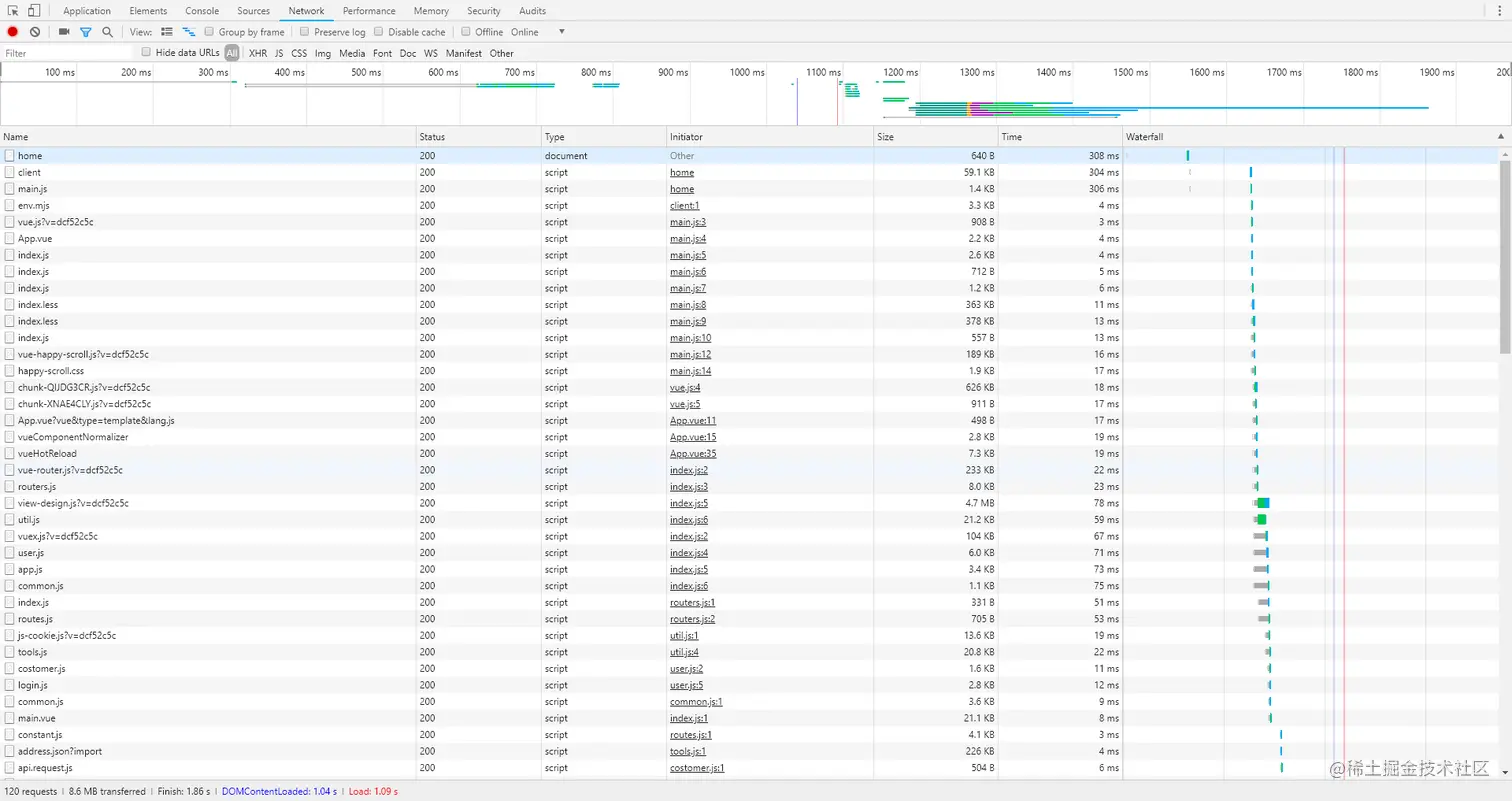1512x801 pixels.
Task: Open the costomer.js:1 initiator link
Action: (697, 768)
